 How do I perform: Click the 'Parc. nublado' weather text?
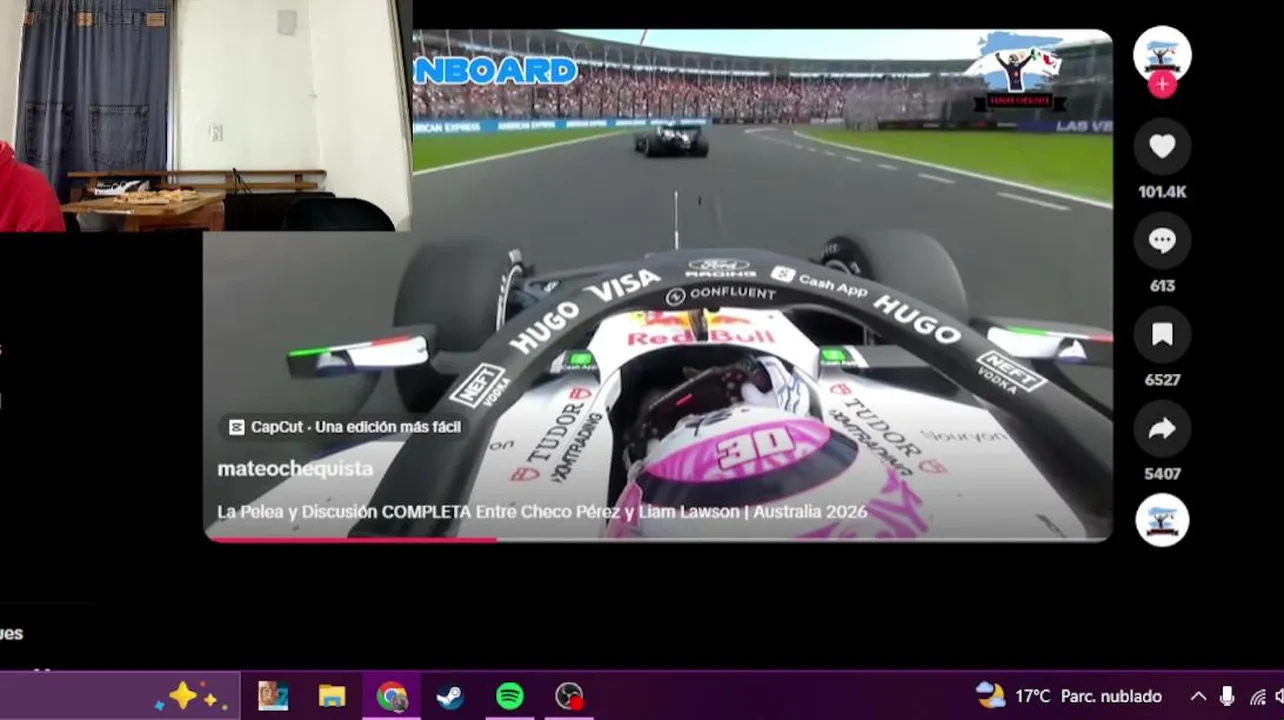(x=1111, y=696)
